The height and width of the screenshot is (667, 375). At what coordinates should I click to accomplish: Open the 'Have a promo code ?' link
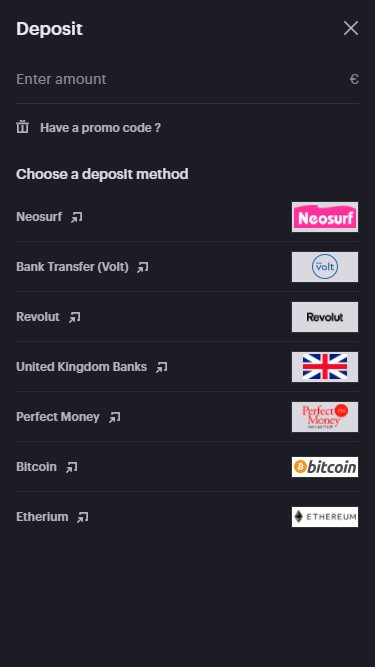tap(100, 128)
